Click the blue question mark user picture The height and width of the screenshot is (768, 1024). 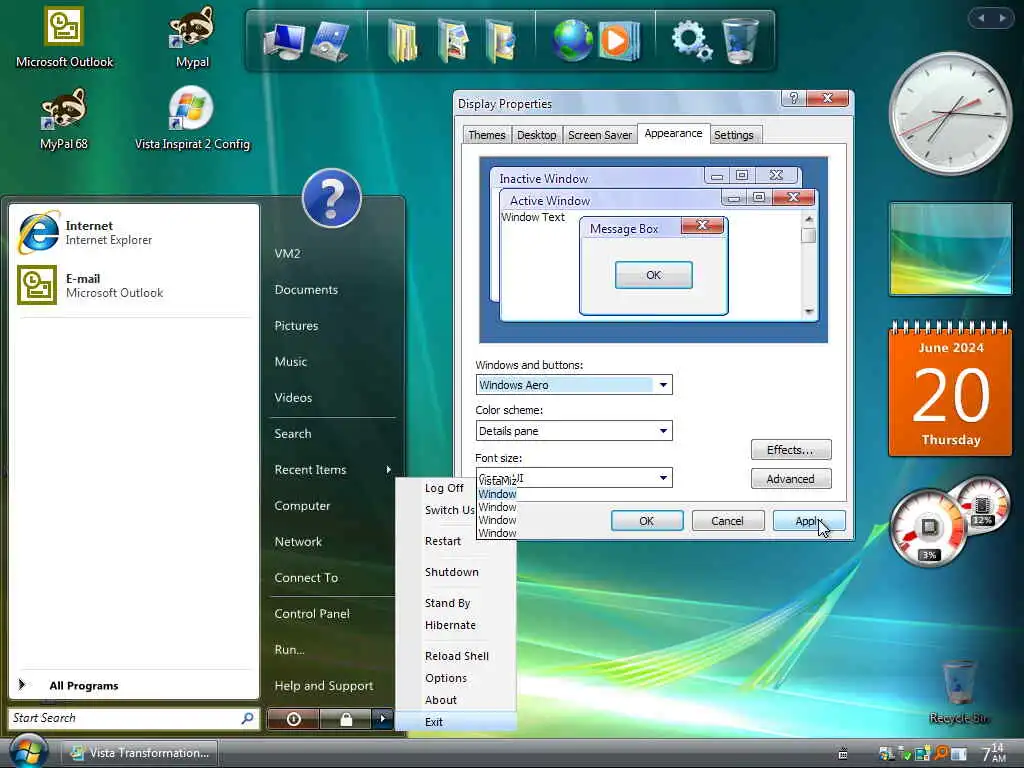[332, 198]
